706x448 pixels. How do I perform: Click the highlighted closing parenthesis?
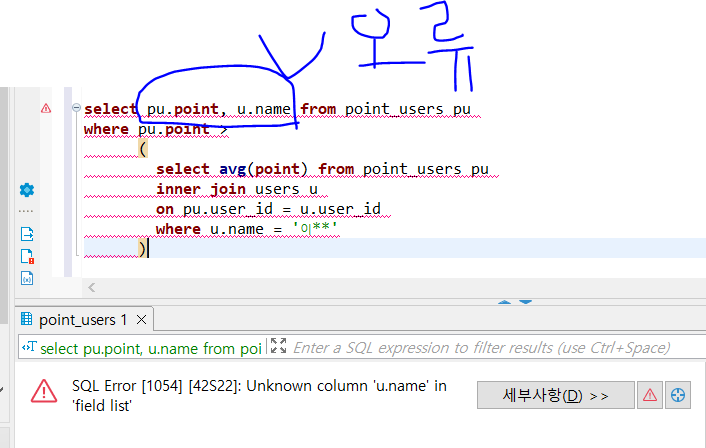tap(143, 249)
